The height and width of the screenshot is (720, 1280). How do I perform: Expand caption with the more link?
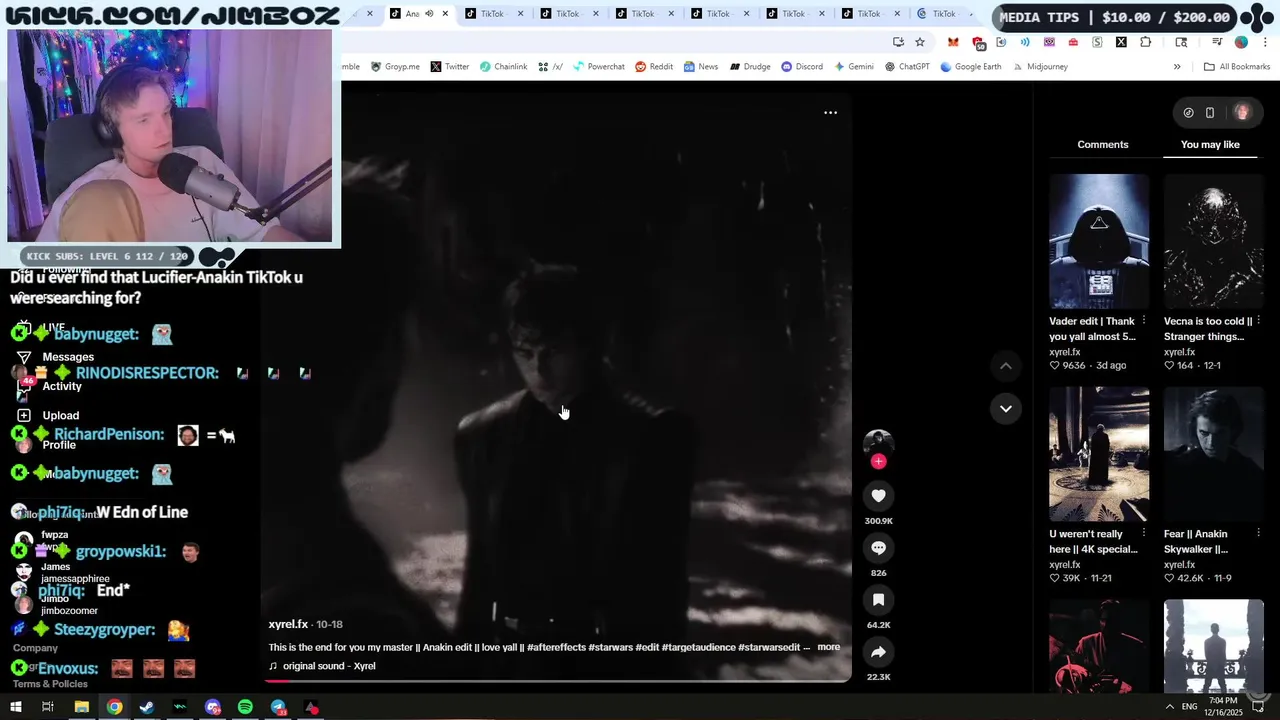pyautogui.click(x=828, y=647)
